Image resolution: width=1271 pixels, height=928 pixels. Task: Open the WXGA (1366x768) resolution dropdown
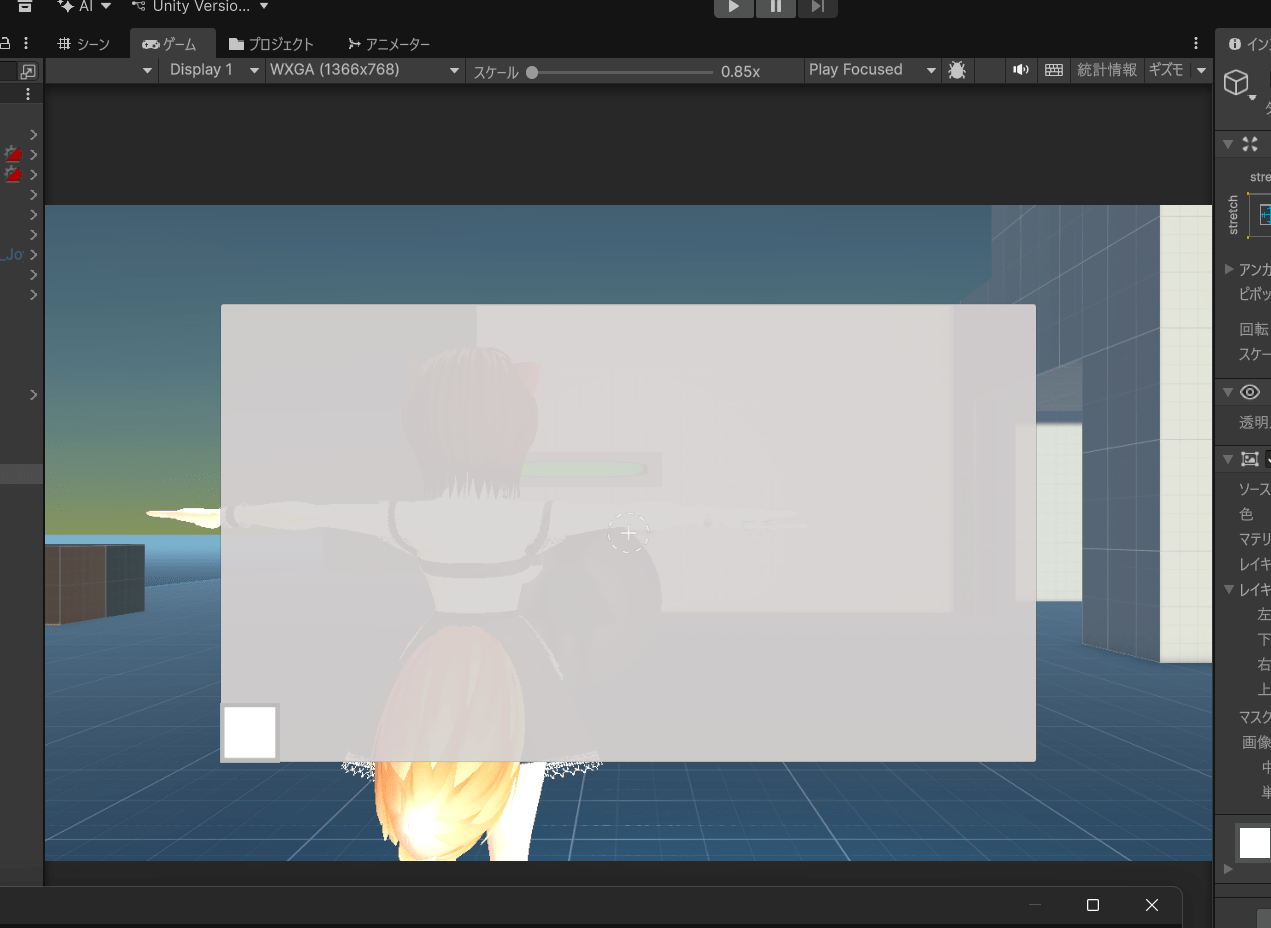(365, 70)
